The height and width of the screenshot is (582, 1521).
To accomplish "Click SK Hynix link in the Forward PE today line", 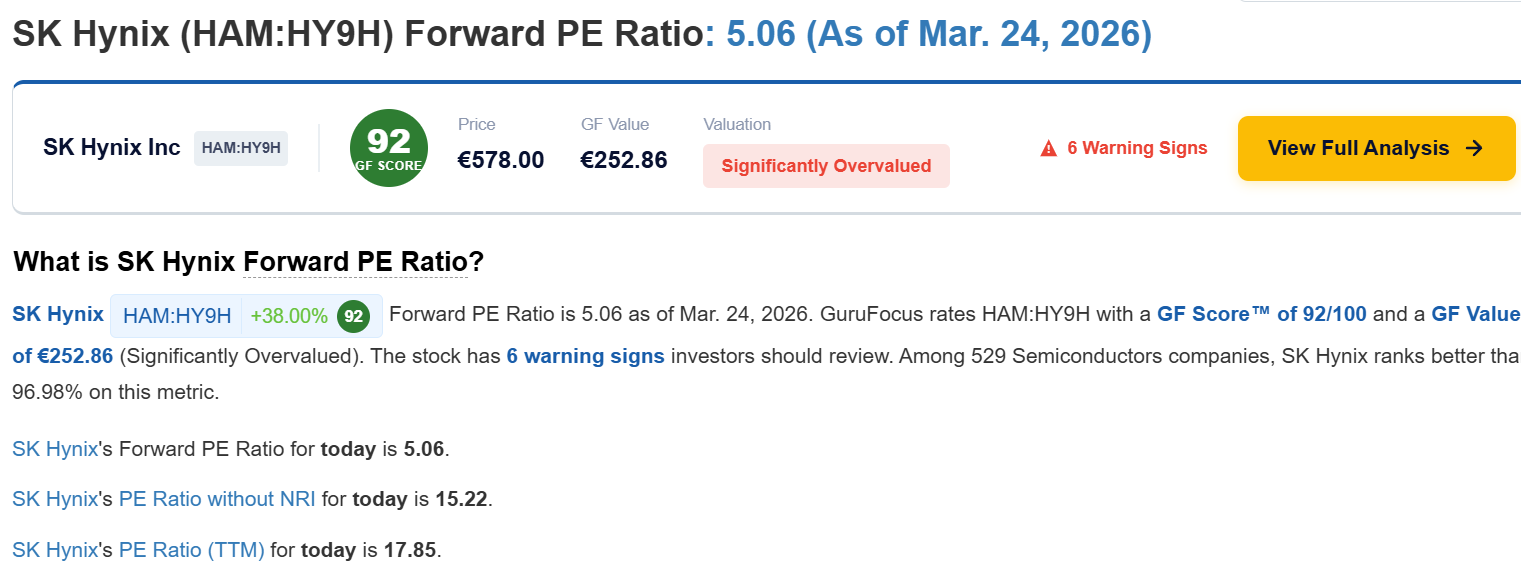I will 55,449.
